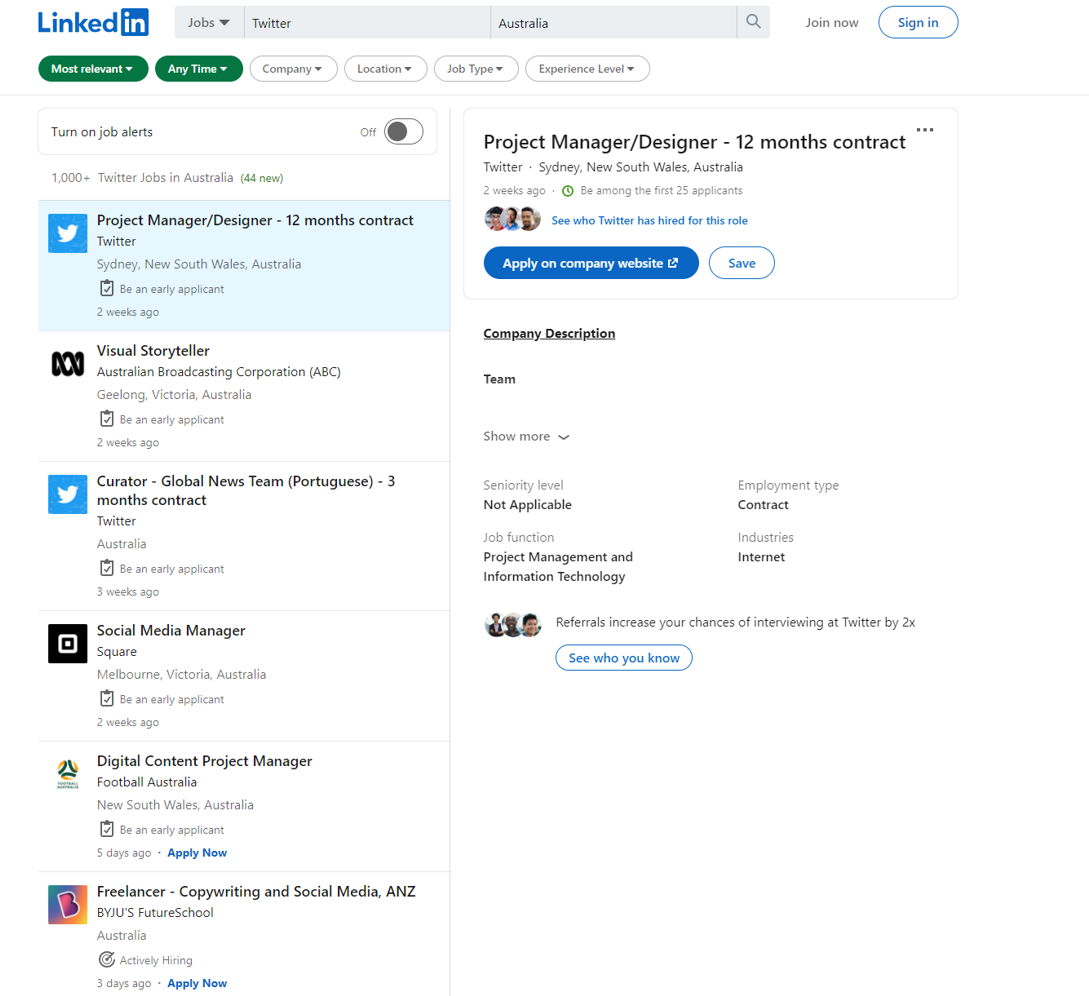Open the LinkedIn logo home link
This screenshot has height=996, width=1089.
pos(93,22)
